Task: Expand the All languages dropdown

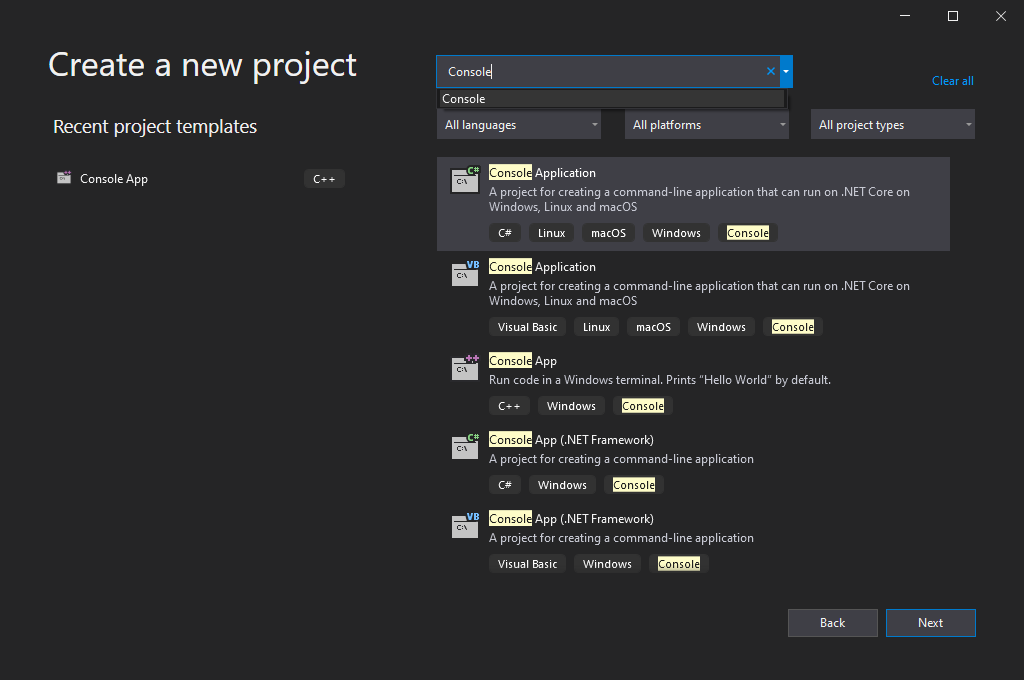Action: [x=519, y=125]
